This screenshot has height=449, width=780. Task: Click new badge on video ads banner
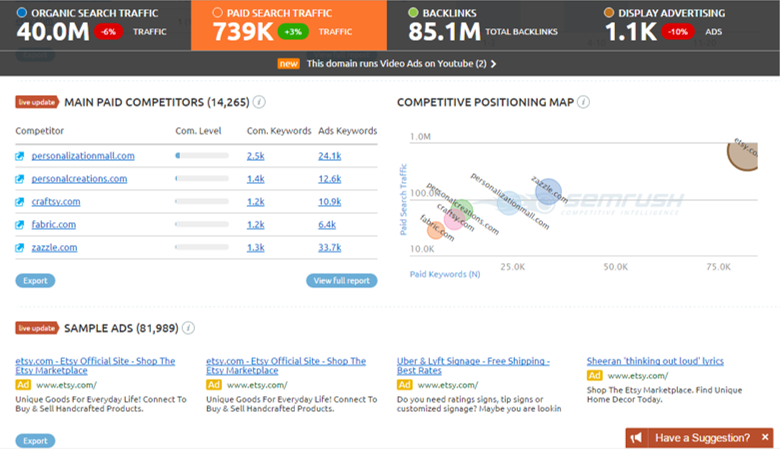(289, 64)
